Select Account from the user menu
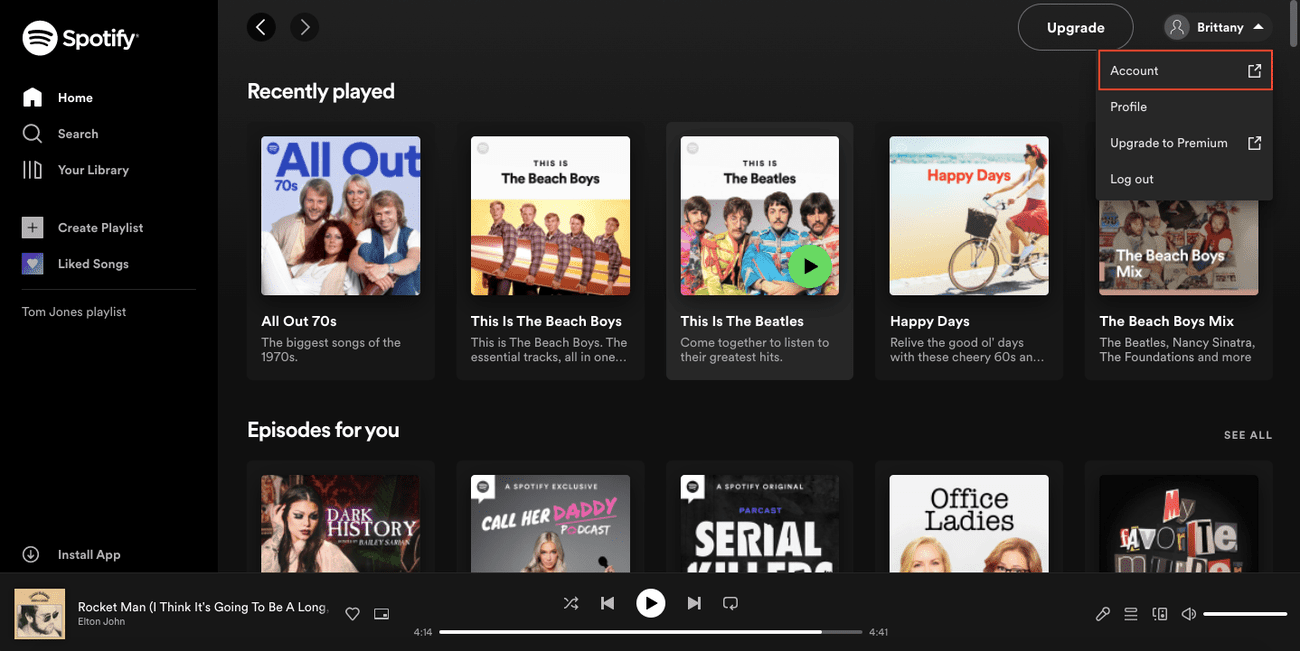This screenshot has height=651, width=1300. (x=1184, y=71)
